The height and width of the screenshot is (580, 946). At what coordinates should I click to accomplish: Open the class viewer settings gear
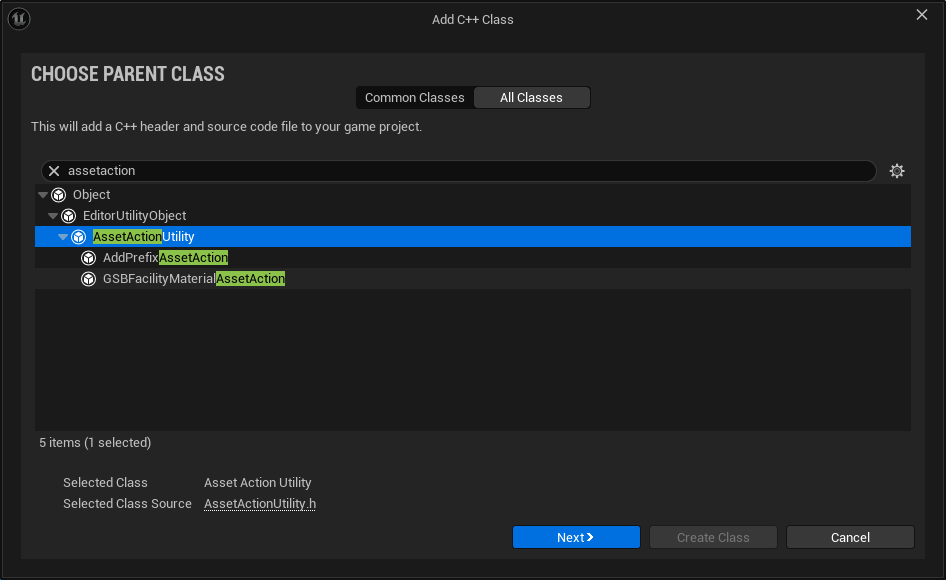point(896,171)
